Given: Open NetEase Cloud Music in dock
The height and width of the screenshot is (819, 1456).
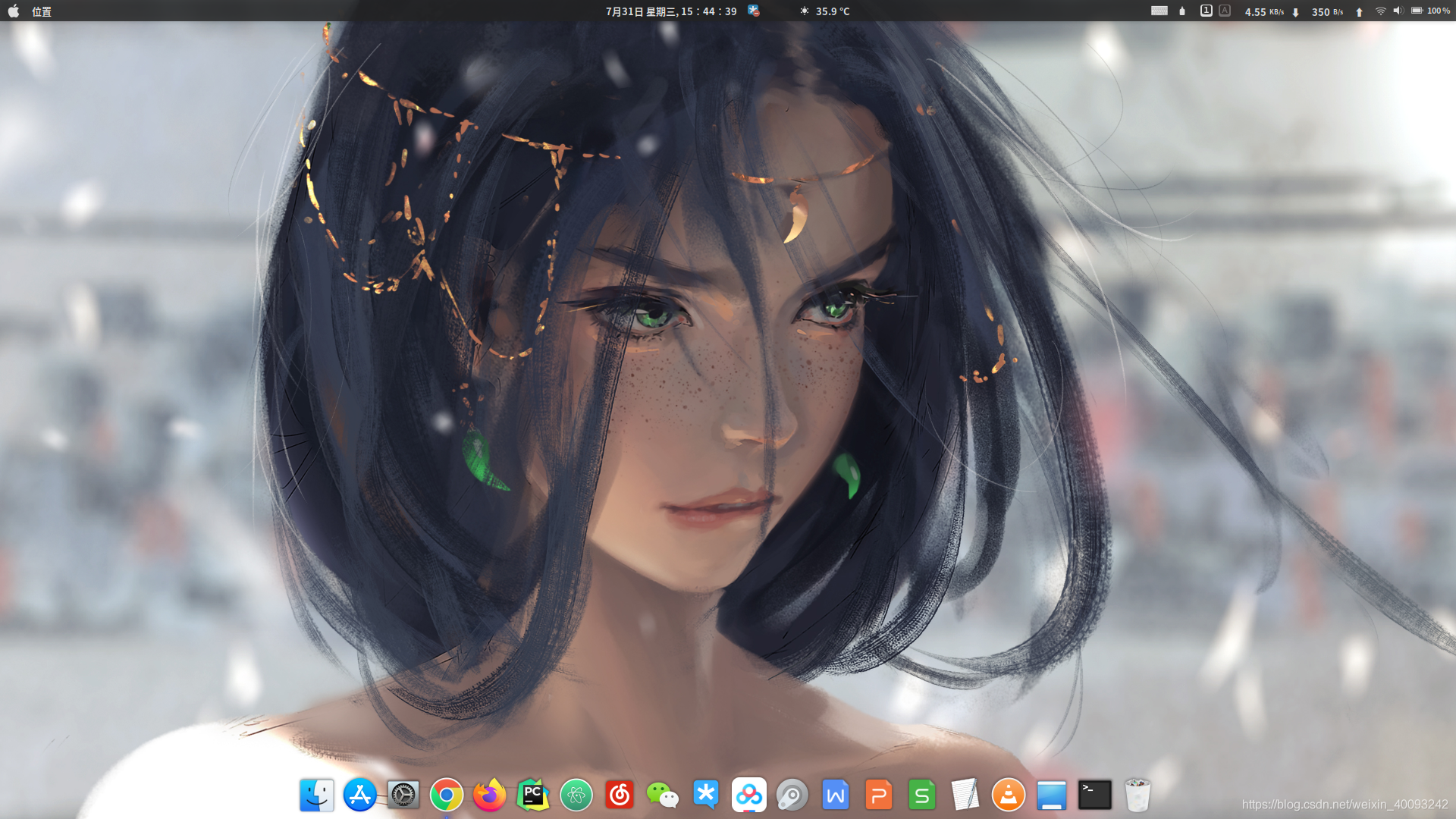Looking at the screenshot, I should [620, 795].
